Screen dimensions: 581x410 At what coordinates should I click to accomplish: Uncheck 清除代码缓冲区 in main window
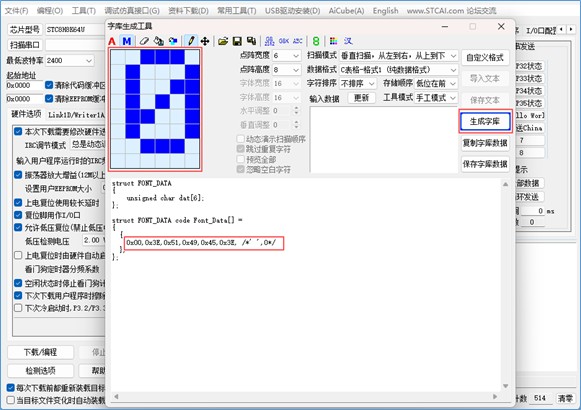(x=49, y=85)
